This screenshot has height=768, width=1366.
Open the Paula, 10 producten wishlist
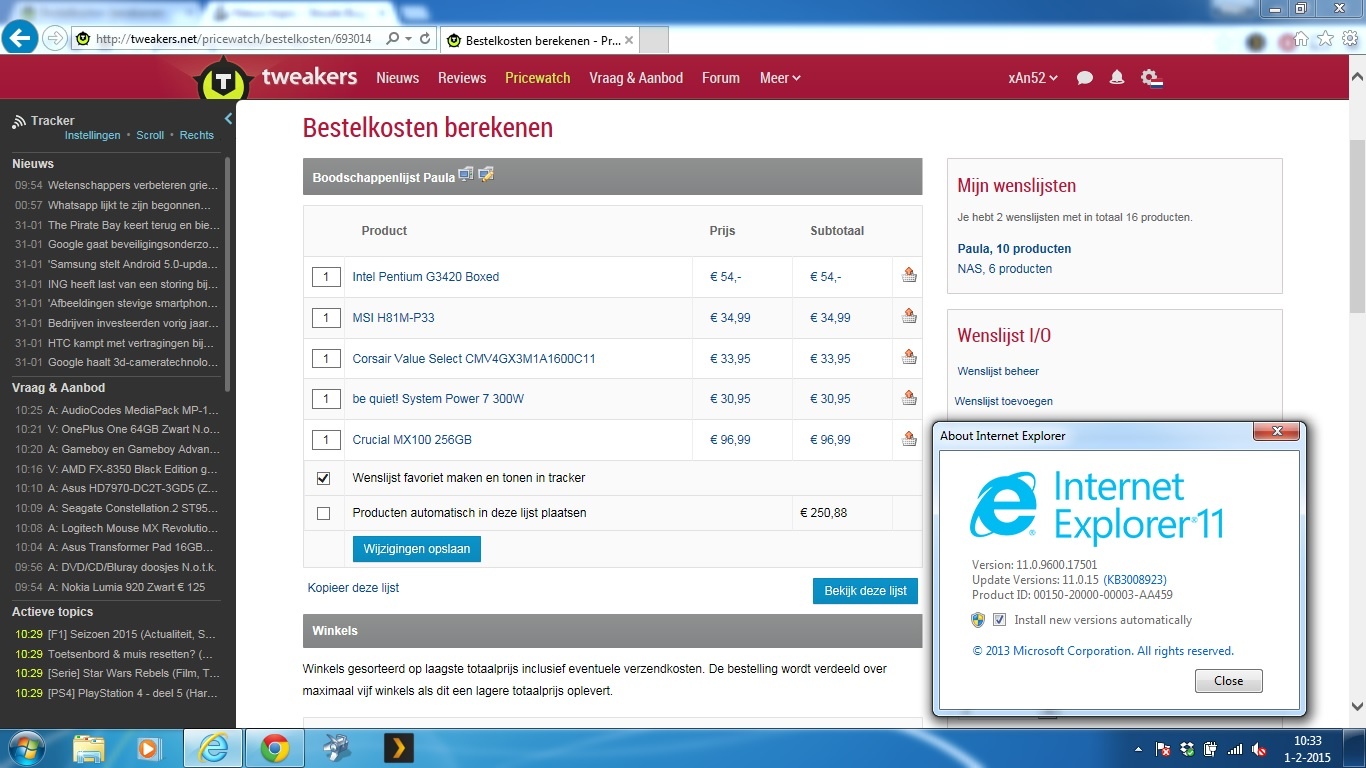click(x=1014, y=249)
